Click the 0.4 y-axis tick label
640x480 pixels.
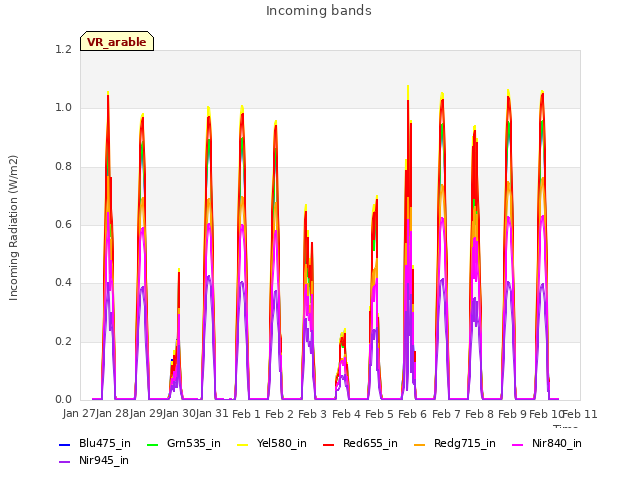pyautogui.click(x=63, y=283)
